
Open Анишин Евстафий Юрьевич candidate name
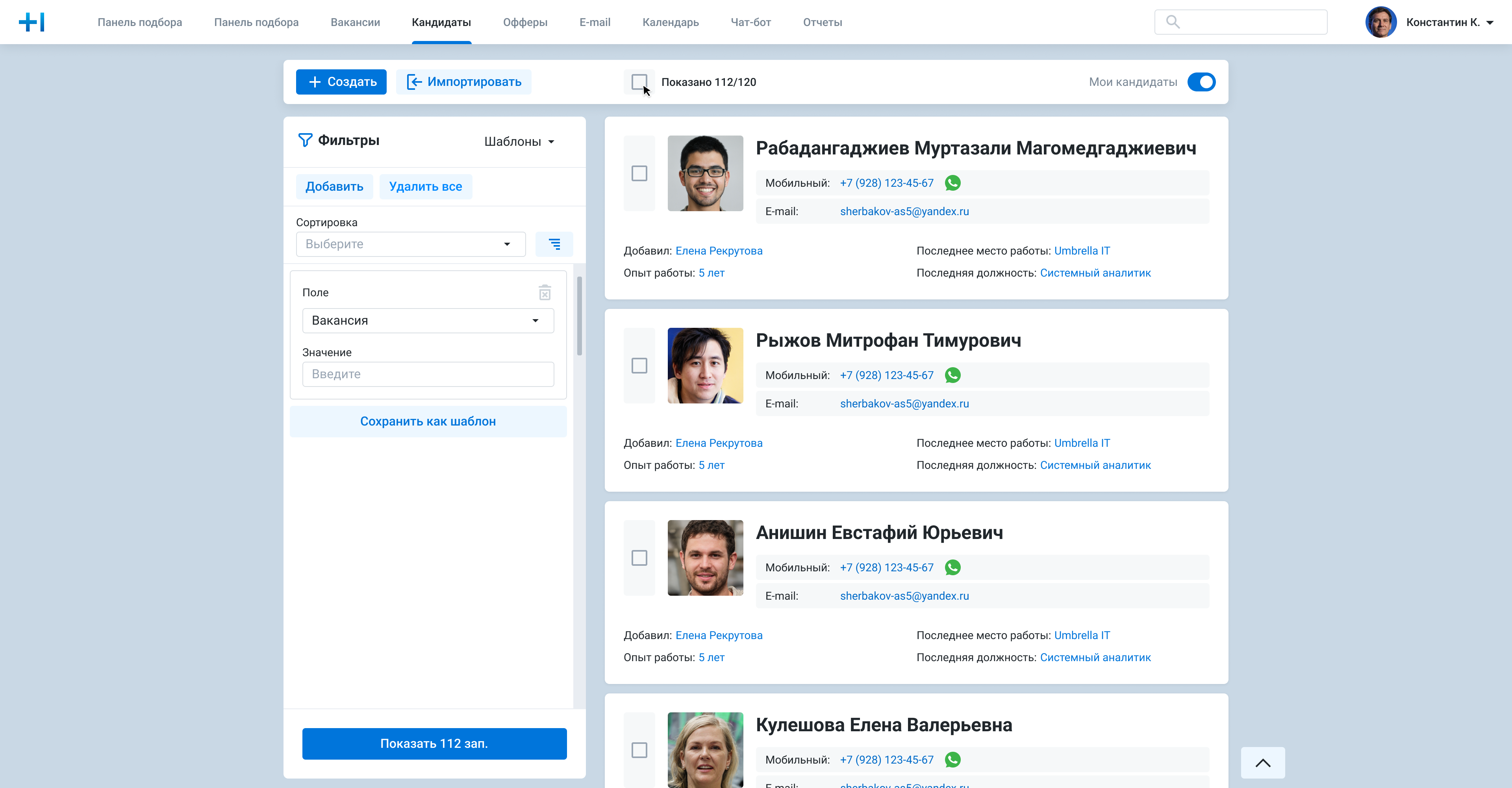tap(879, 533)
